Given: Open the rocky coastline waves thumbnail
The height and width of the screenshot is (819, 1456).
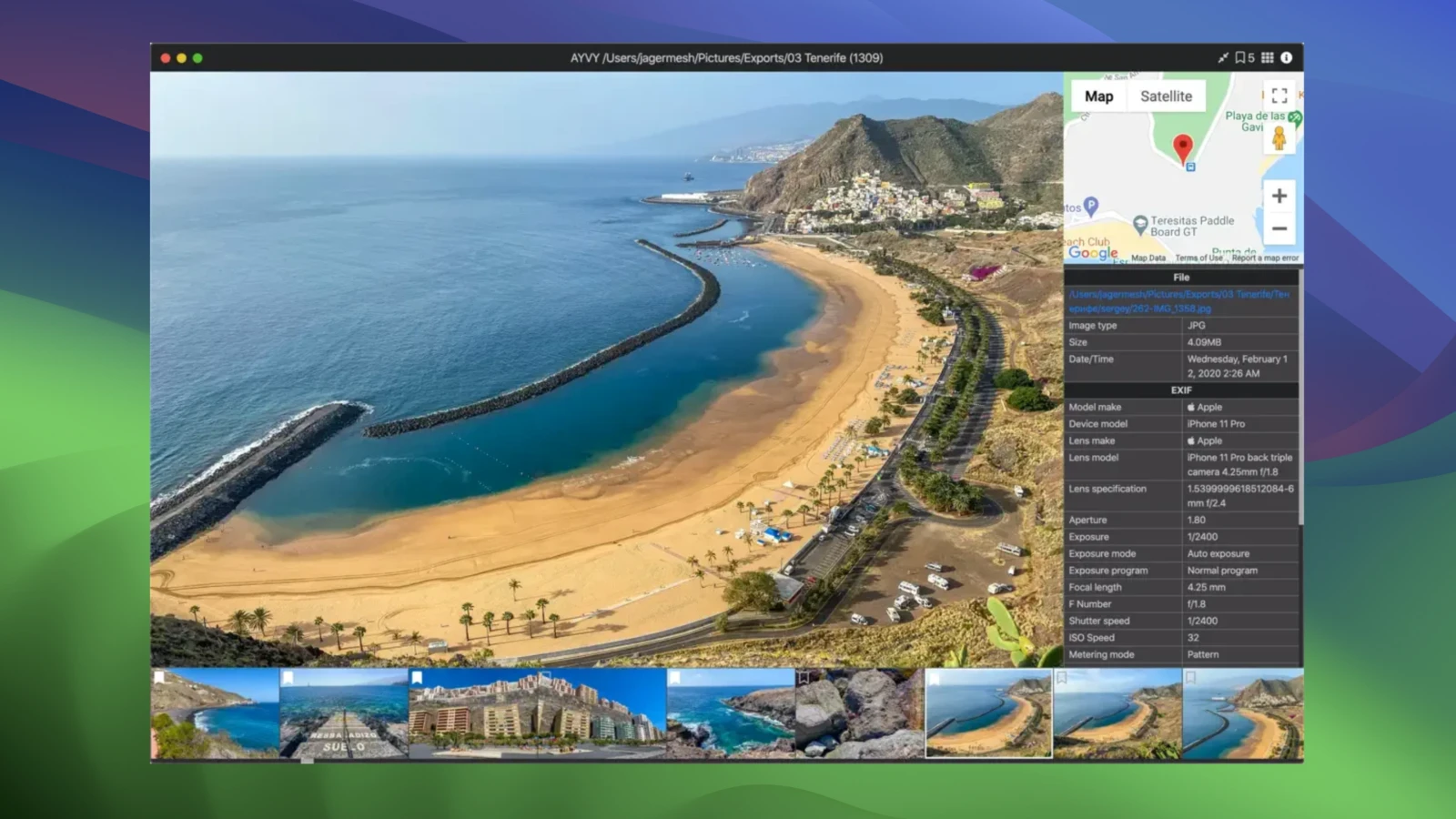Looking at the screenshot, I should tap(731, 714).
